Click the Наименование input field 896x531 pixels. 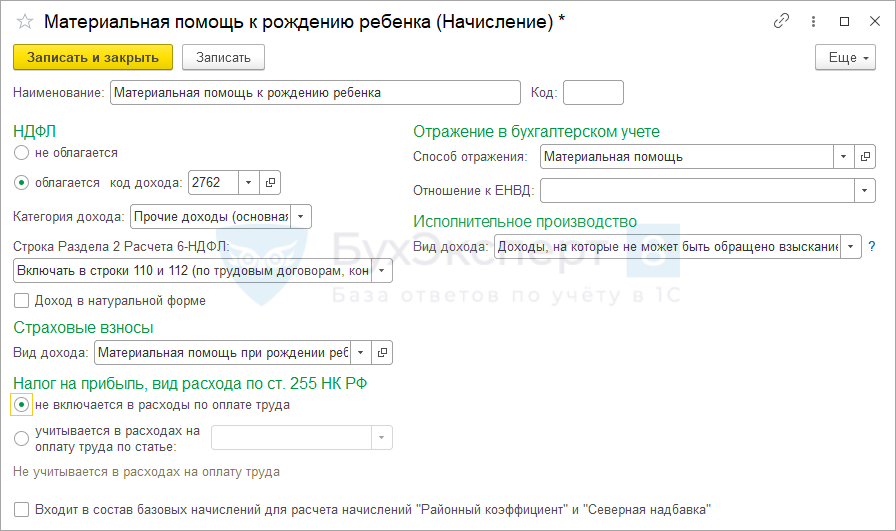click(315, 93)
